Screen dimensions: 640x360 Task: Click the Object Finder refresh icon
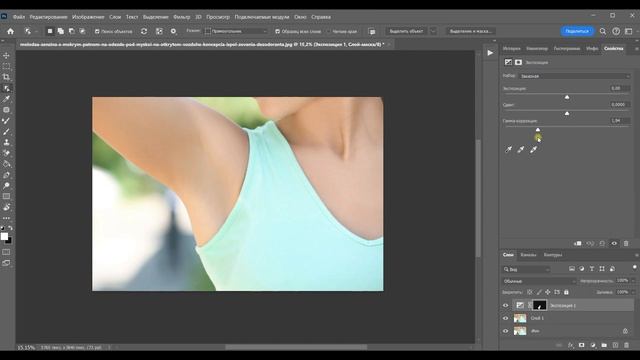point(144,31)
